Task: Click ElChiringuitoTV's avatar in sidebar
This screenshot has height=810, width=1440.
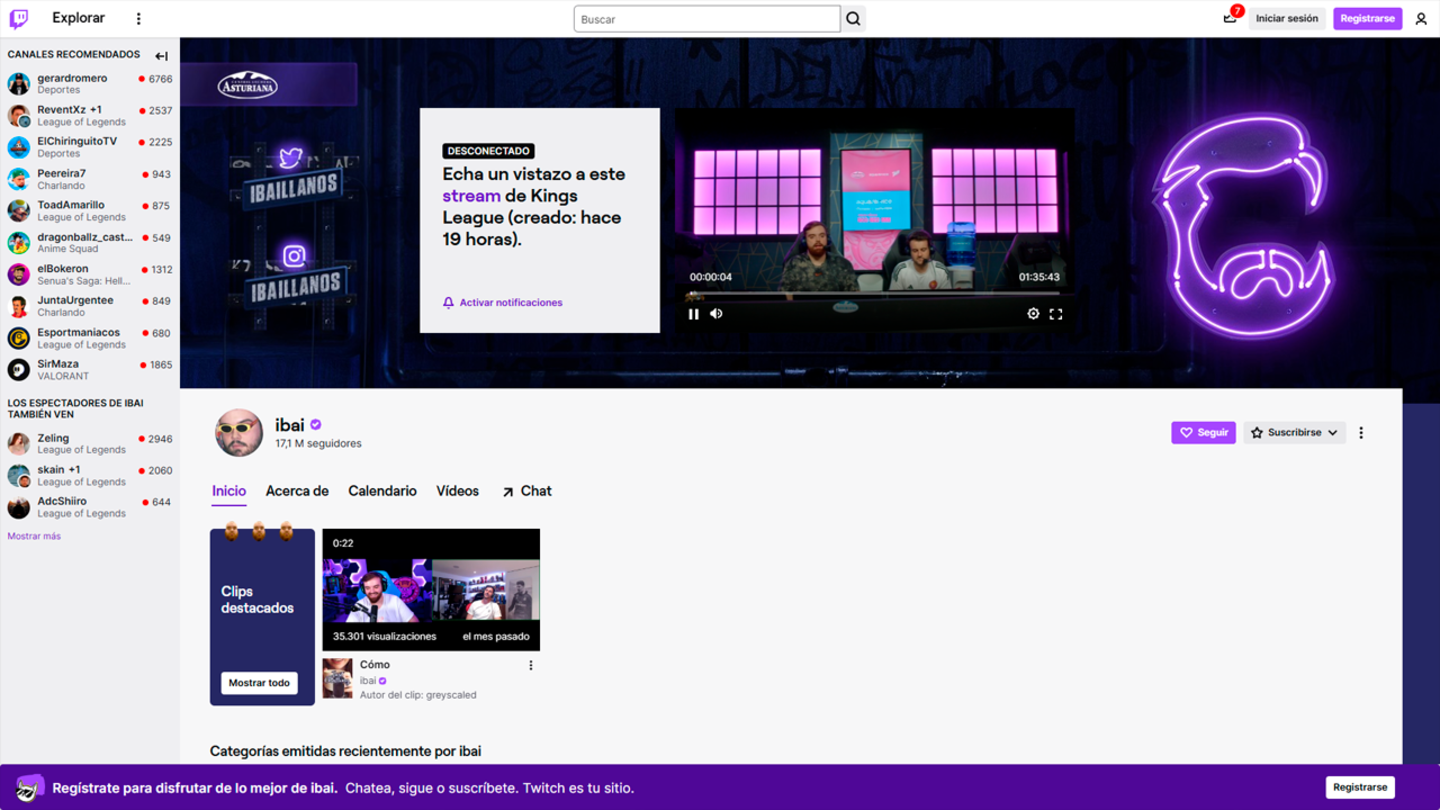Action: coord(19,148)
